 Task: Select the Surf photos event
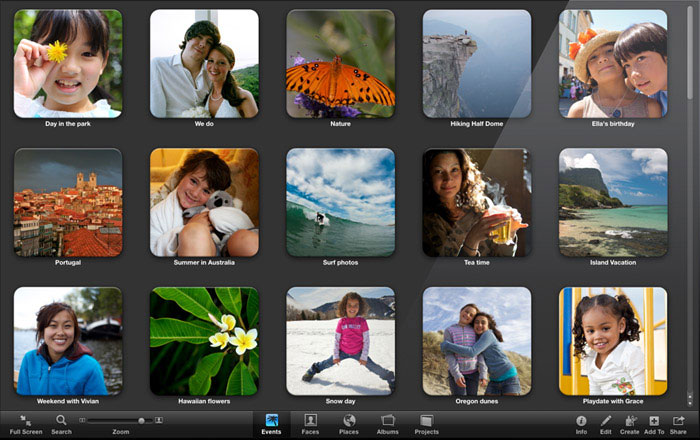coord(340,202)
